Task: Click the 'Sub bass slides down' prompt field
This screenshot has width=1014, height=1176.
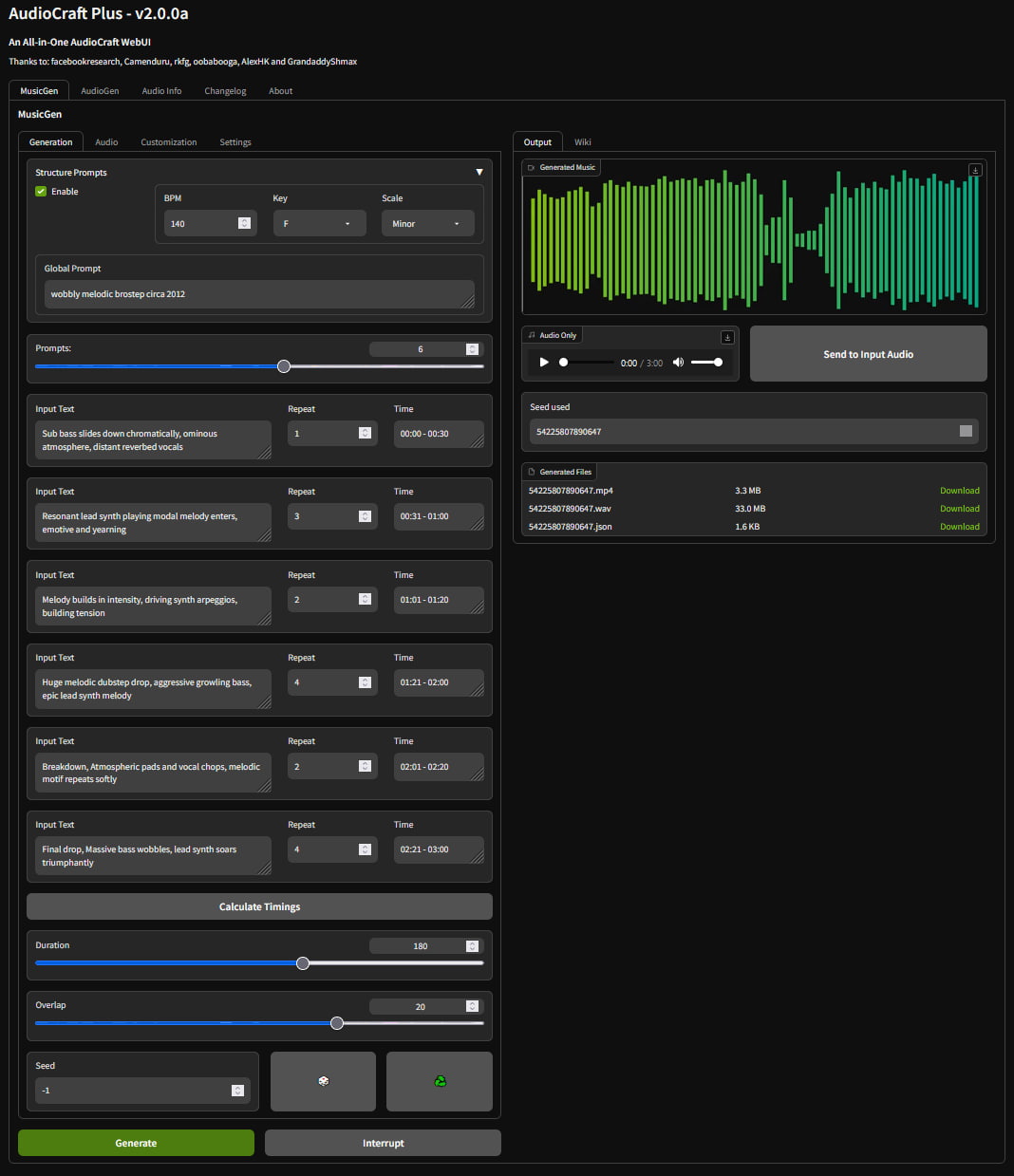Action: tap(153, 440)
